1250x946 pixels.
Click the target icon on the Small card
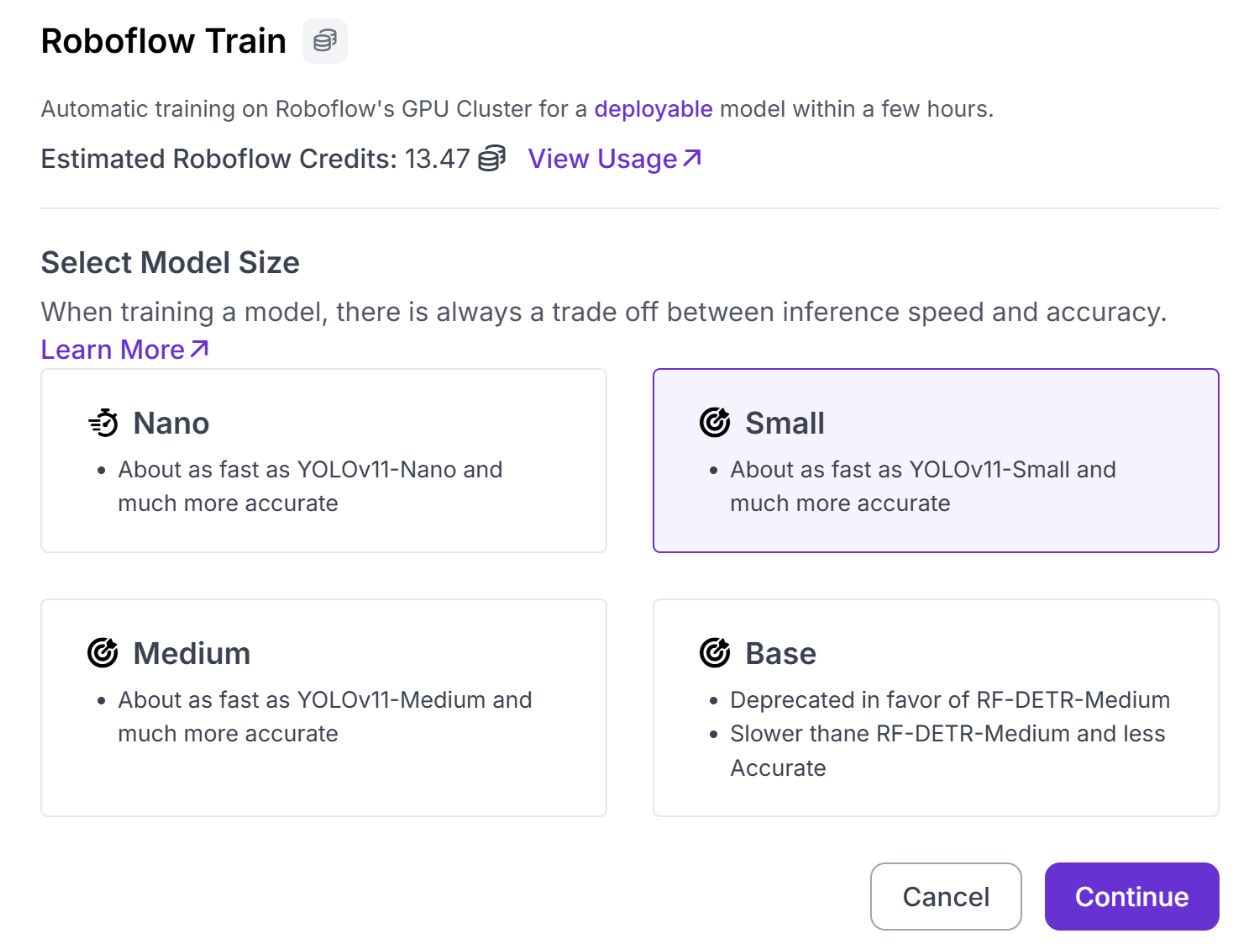715,423
